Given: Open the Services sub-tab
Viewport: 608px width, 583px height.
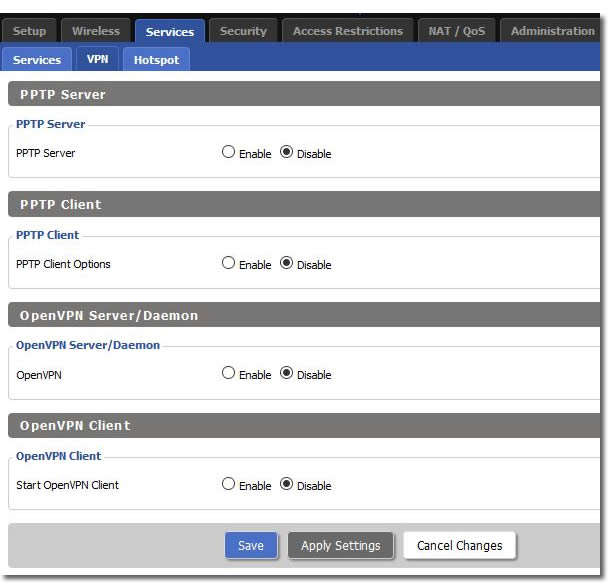Looking at the screenshot, I should tap(37, 60).
